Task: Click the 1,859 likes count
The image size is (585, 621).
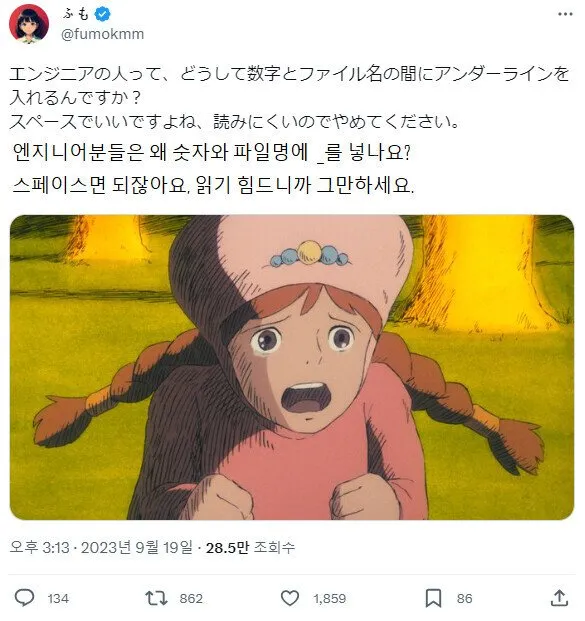Action: pyautogui.click(x=330, y=598)
